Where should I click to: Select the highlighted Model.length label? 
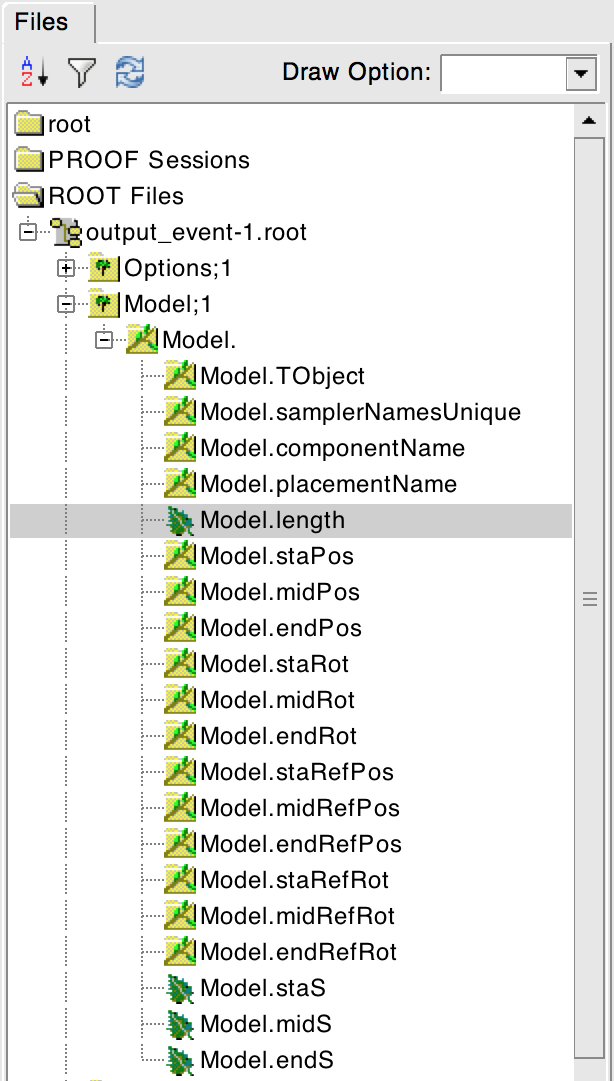tap(272, 520)
